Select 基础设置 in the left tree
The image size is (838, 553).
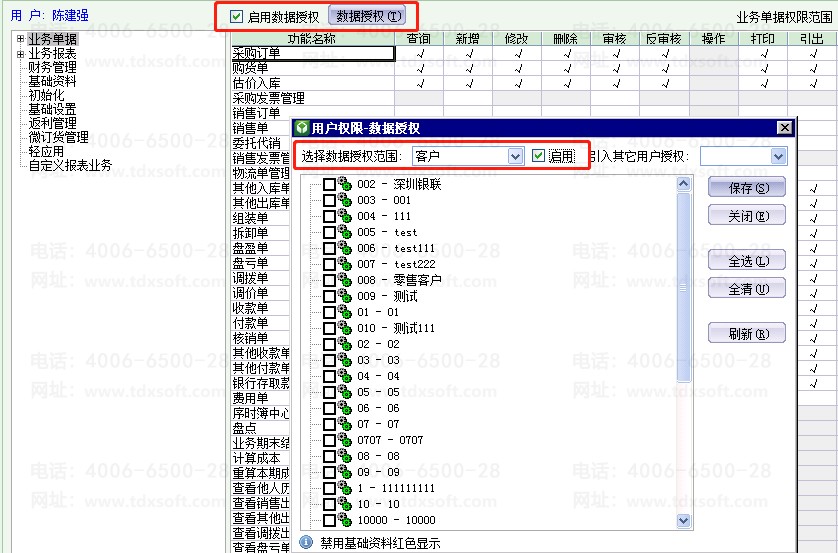click(52, 109)
